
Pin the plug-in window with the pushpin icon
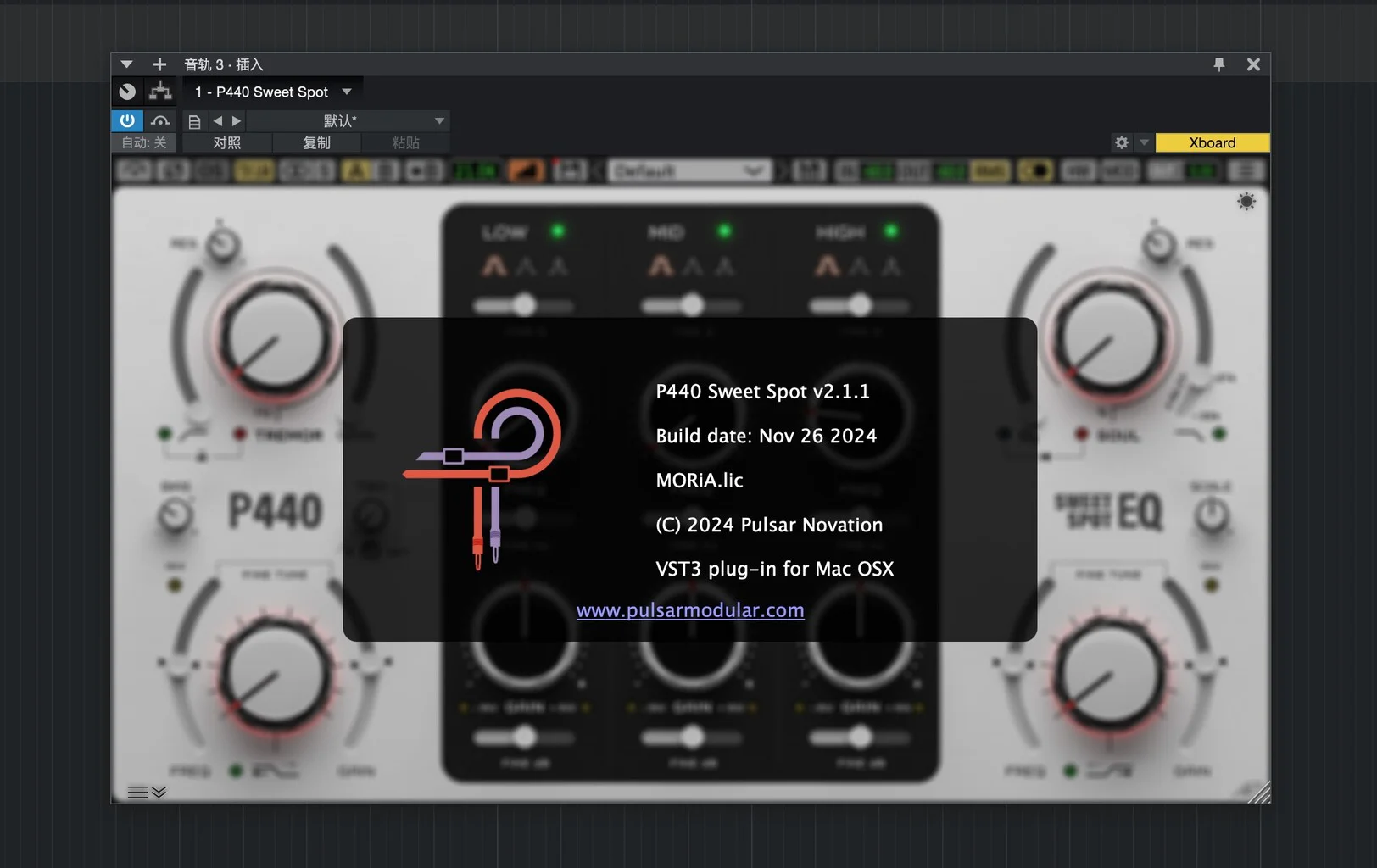1218,64
